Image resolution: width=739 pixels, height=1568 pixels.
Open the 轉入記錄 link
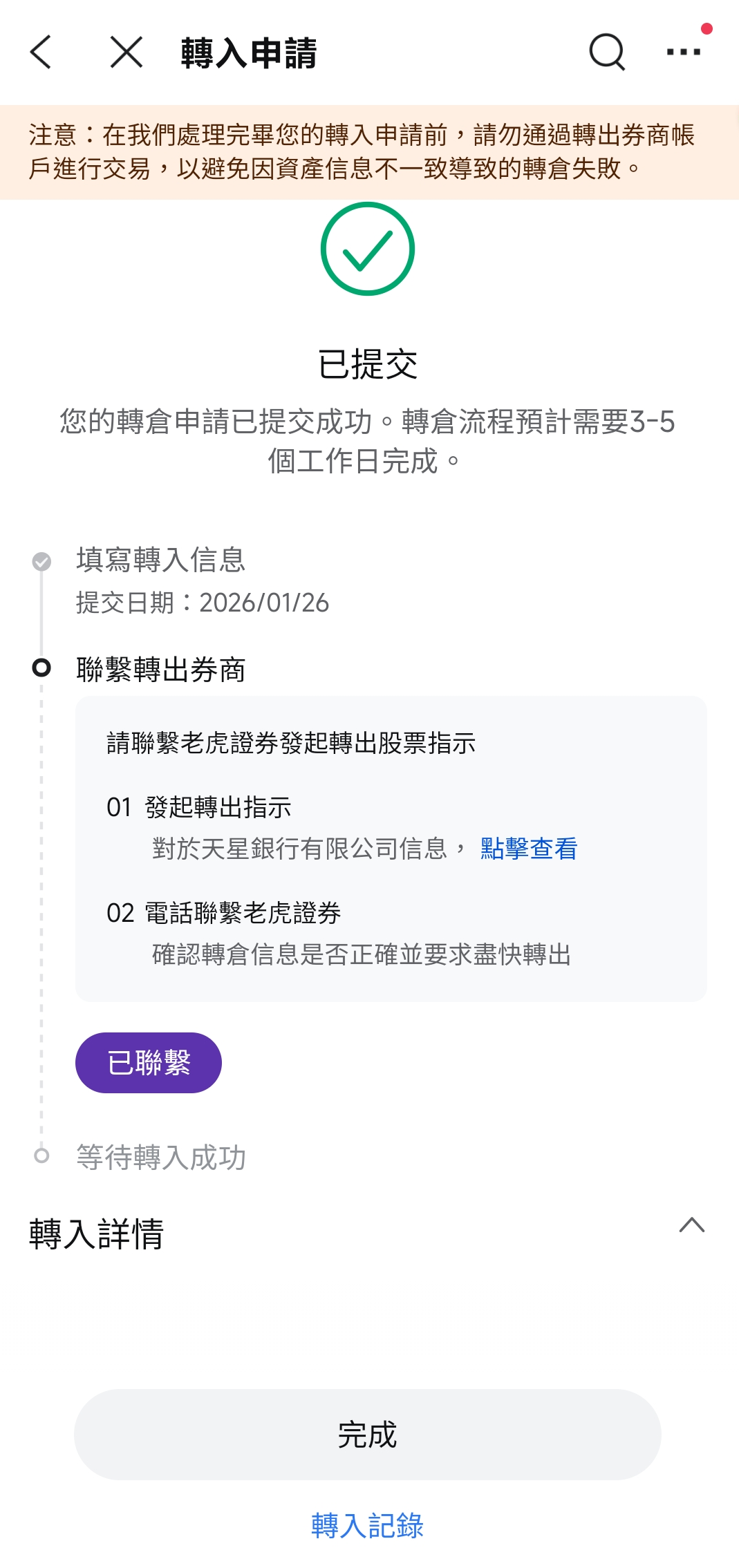[368, 1525]
